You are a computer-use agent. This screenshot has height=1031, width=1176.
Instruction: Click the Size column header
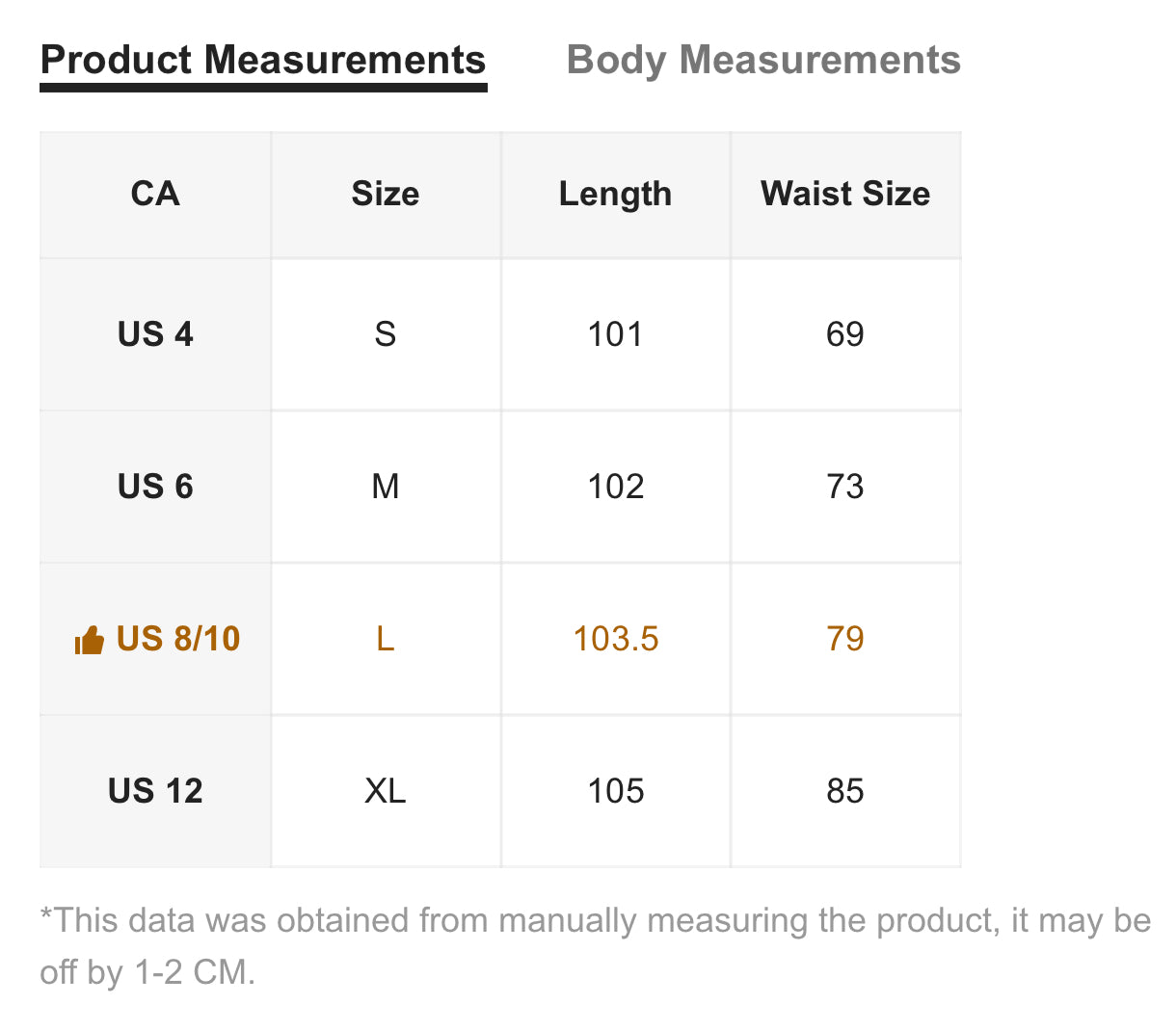(386, 194)
